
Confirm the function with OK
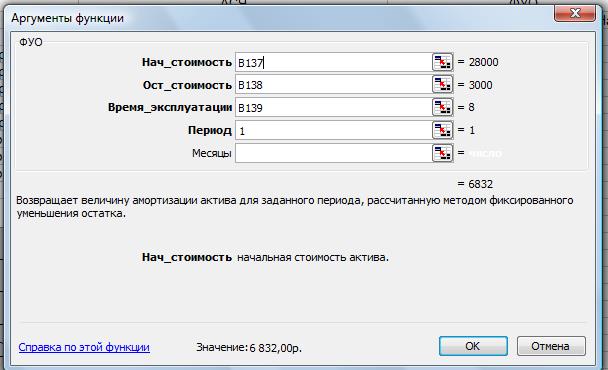click(473, 346)
